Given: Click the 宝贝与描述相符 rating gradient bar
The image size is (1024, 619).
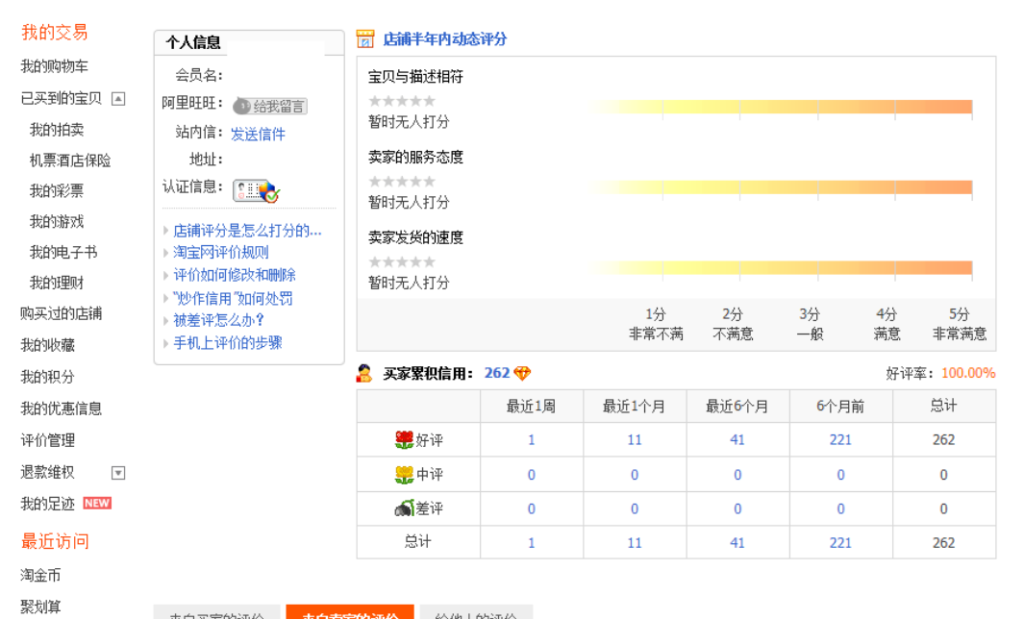Looking at the screenshot, I should tap(780, 106).
